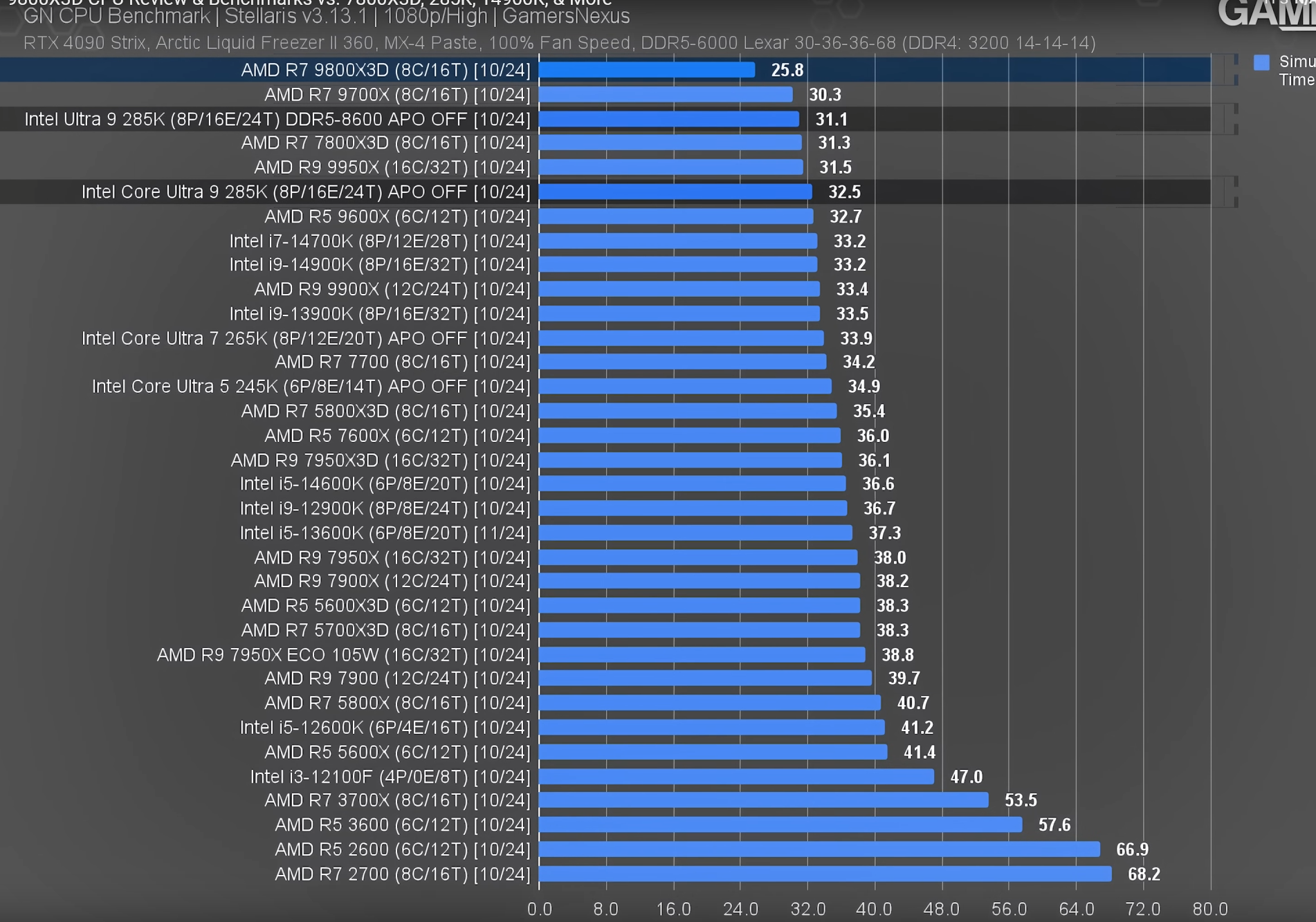Select the 'AMD R5 2600 (6C/12T)' label

(403, 849)
